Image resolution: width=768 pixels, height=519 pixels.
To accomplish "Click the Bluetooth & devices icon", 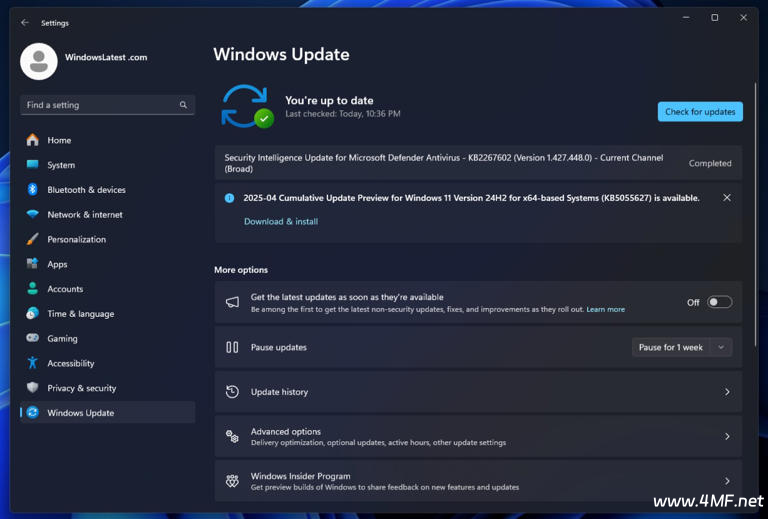I will (x=33, y=189).
